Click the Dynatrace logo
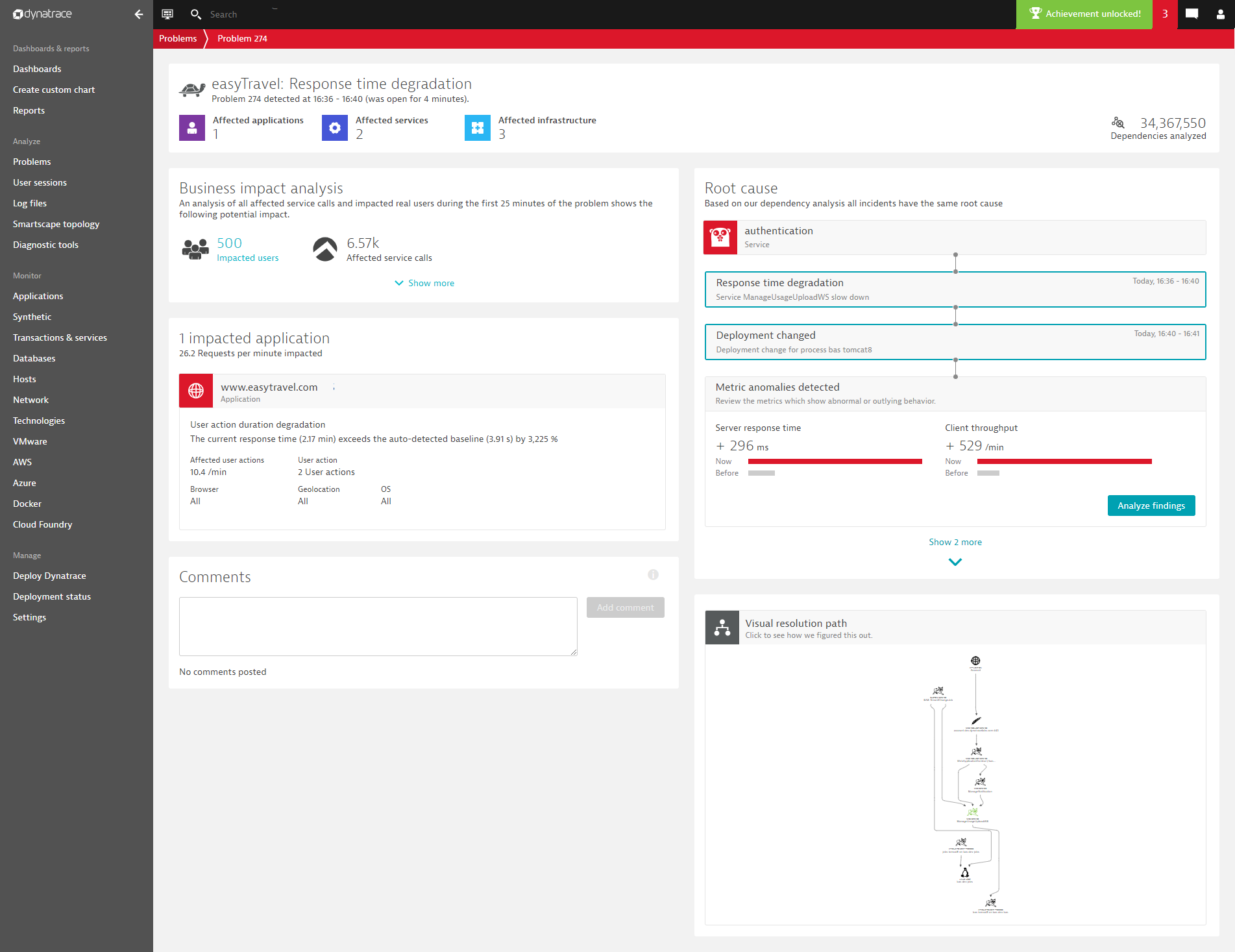 click(43, 14)
